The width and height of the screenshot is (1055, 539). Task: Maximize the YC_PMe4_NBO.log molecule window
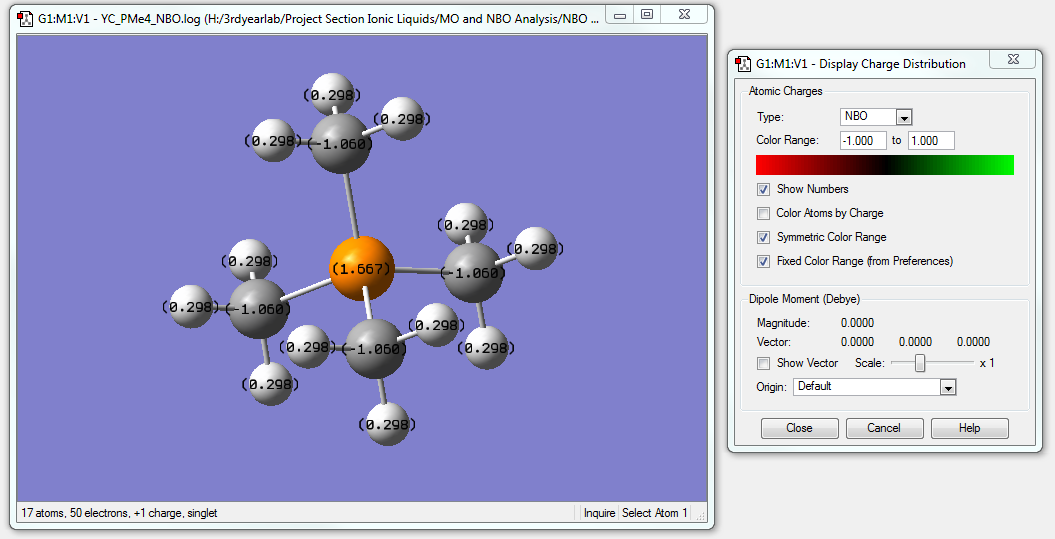tap(647, 15)
